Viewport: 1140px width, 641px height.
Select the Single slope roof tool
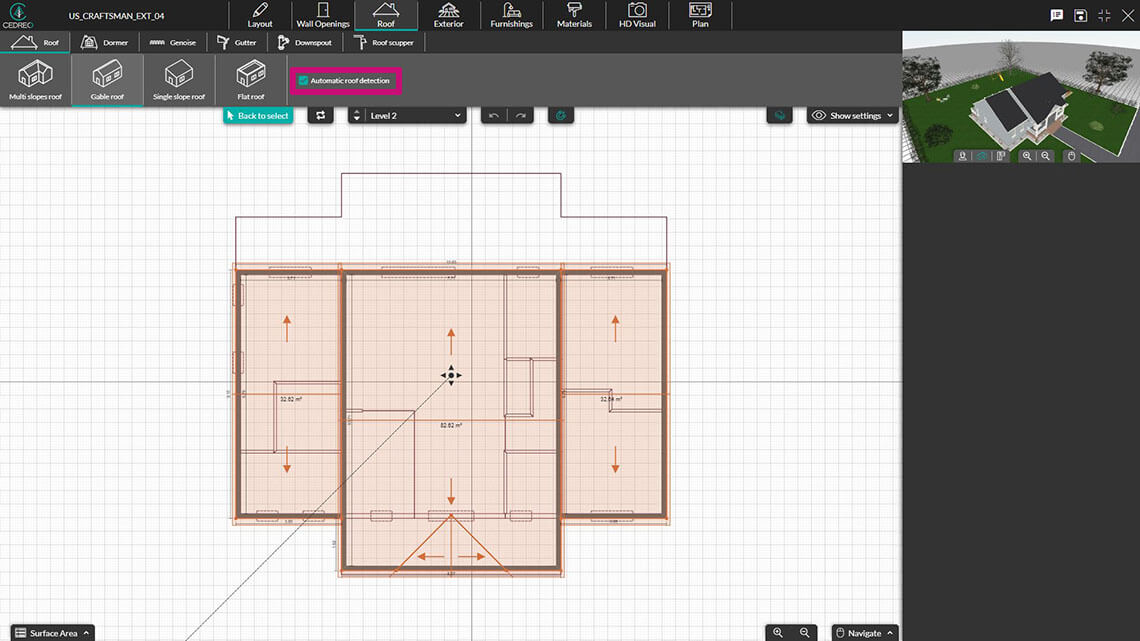[178, 79]
